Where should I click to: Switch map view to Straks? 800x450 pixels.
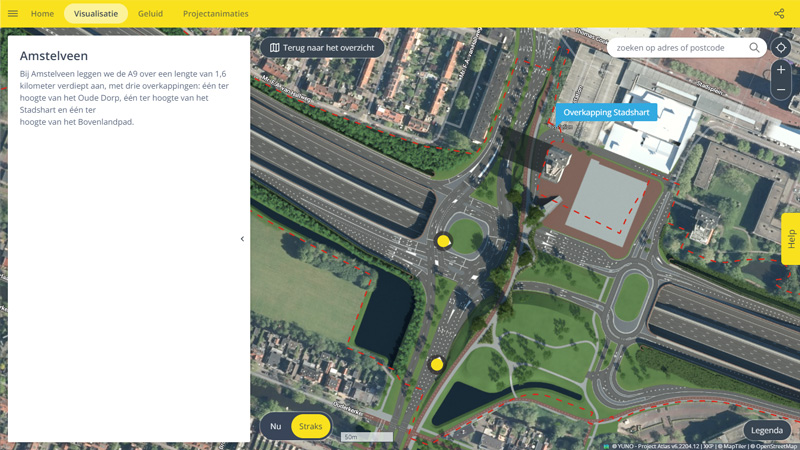click(311, 426)
